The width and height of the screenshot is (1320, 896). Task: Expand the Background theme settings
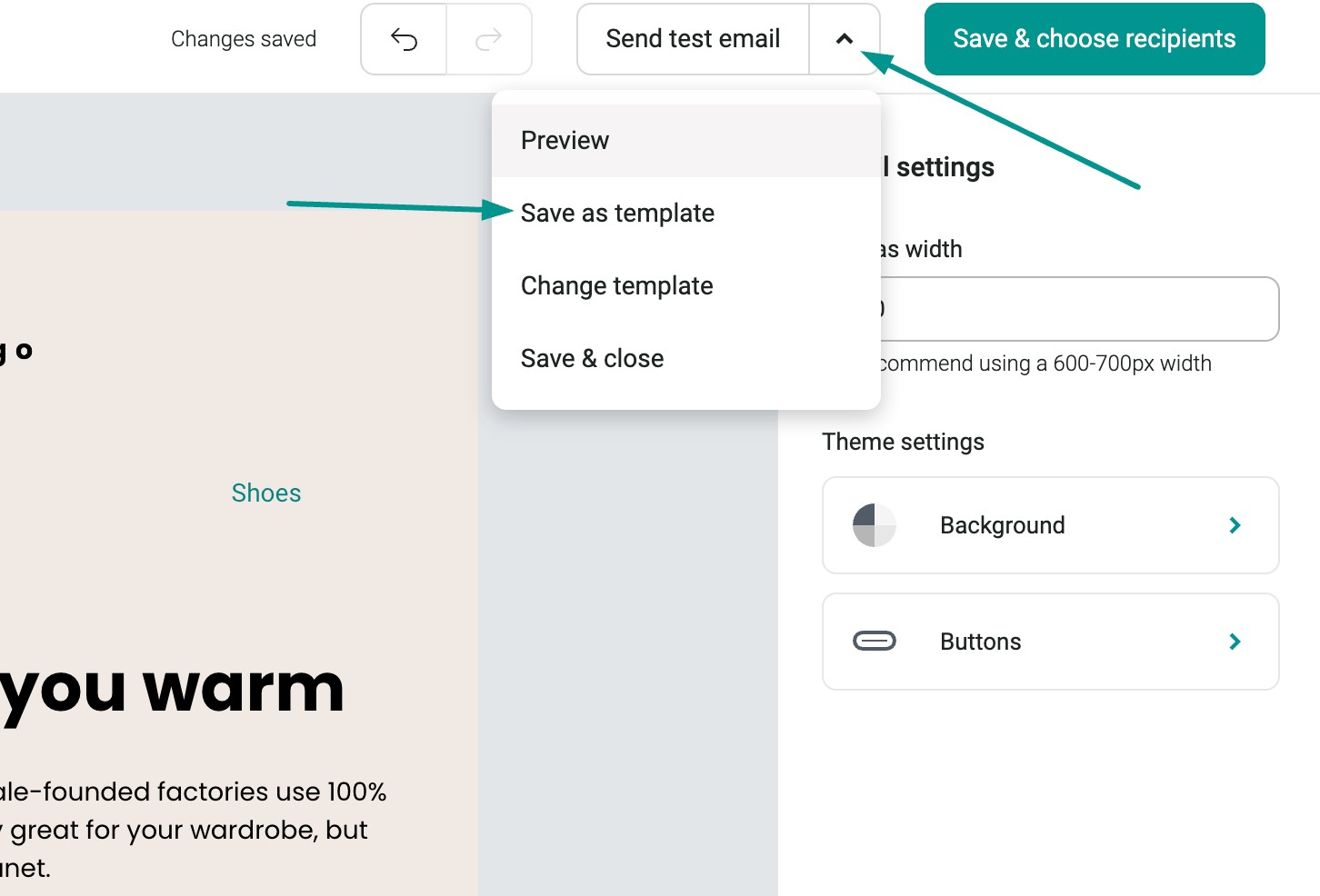click(x=1050, y=525)
